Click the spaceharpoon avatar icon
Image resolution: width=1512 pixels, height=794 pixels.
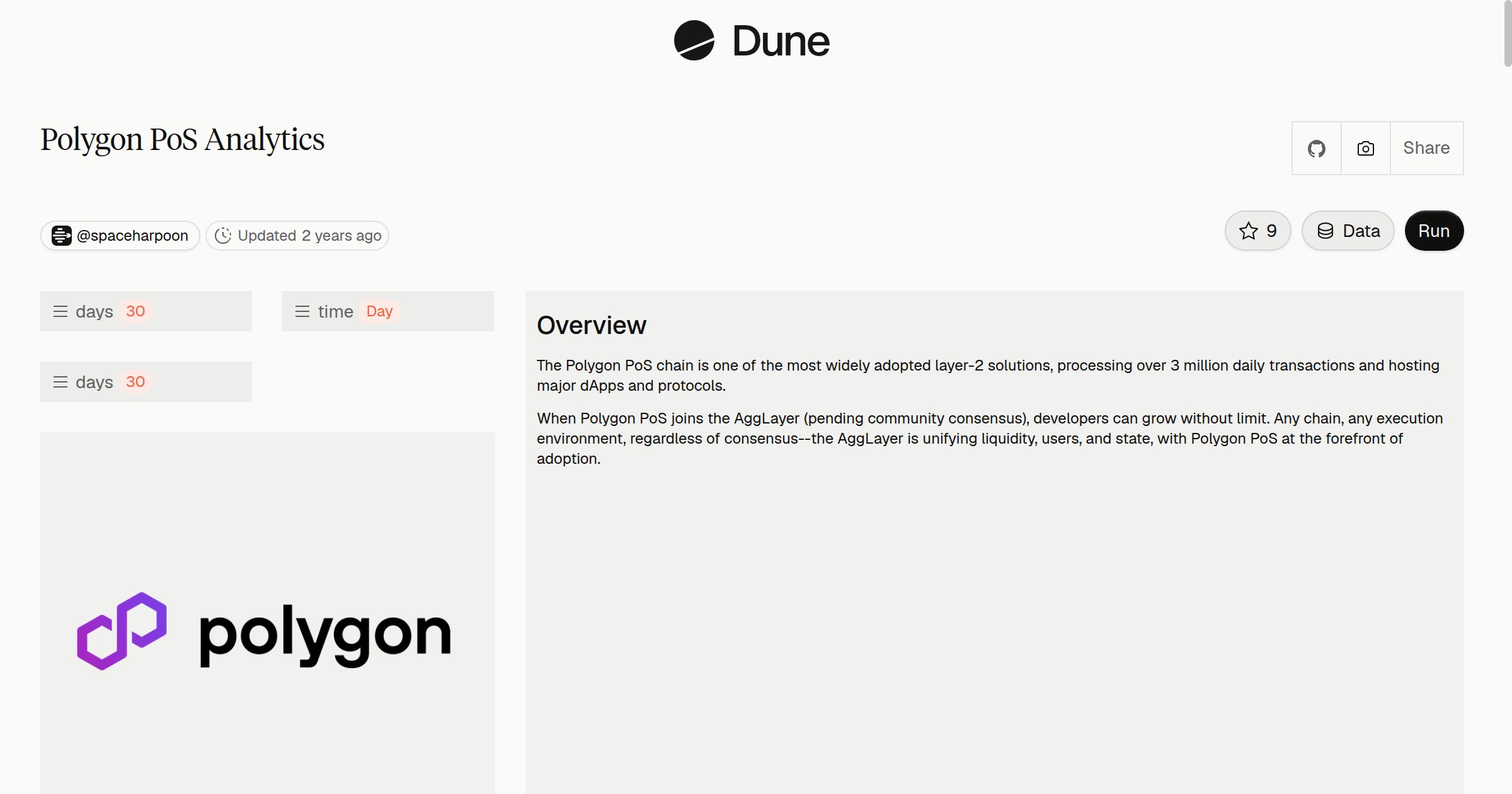[61, 236]
